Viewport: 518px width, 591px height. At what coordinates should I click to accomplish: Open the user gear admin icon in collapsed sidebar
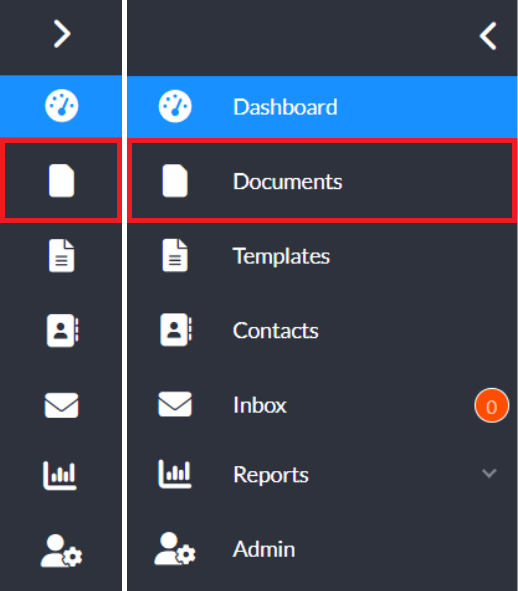(x=61, y=550)
